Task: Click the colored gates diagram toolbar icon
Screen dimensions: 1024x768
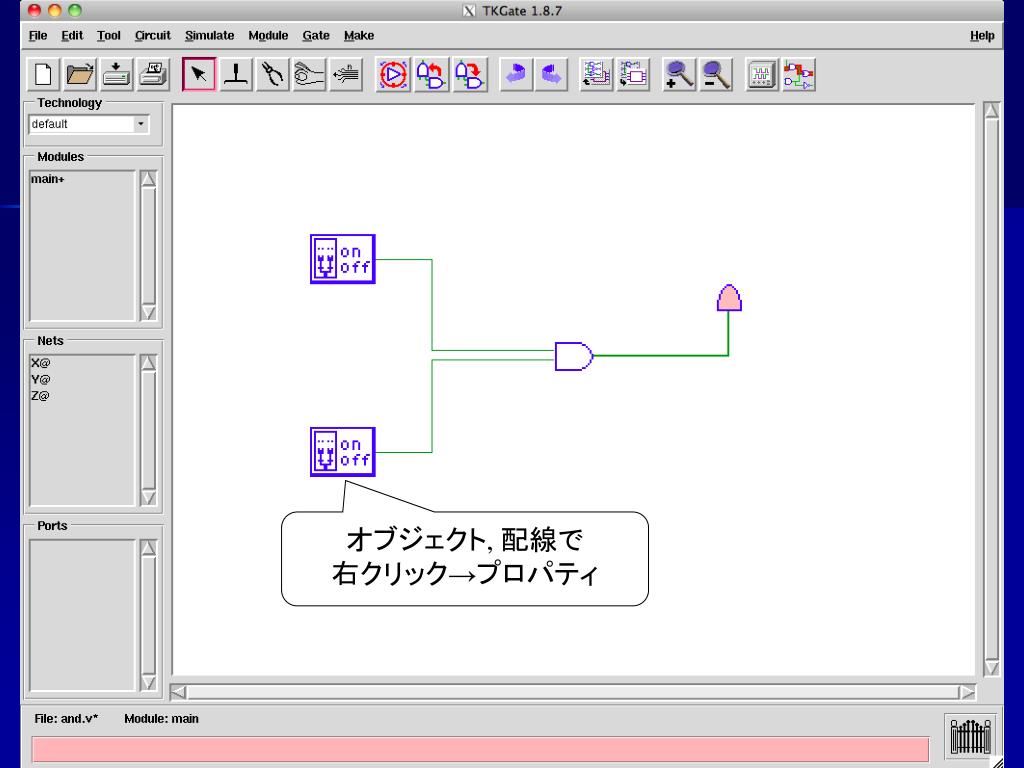Action: pos(799,74)
